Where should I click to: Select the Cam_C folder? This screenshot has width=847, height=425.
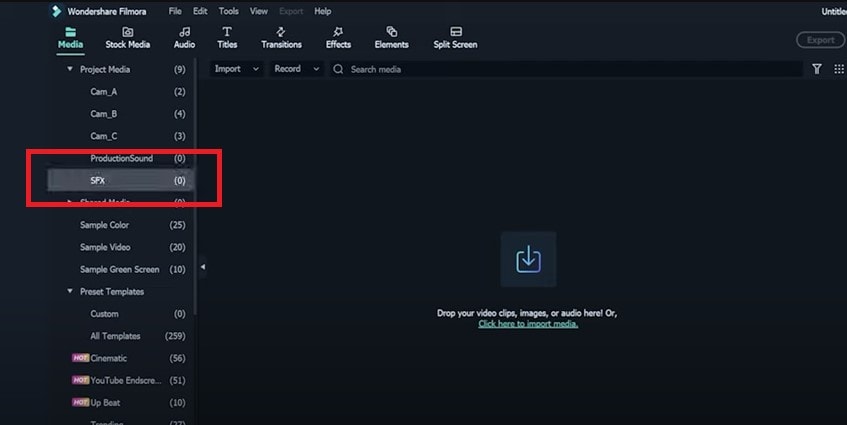point(120,136)
